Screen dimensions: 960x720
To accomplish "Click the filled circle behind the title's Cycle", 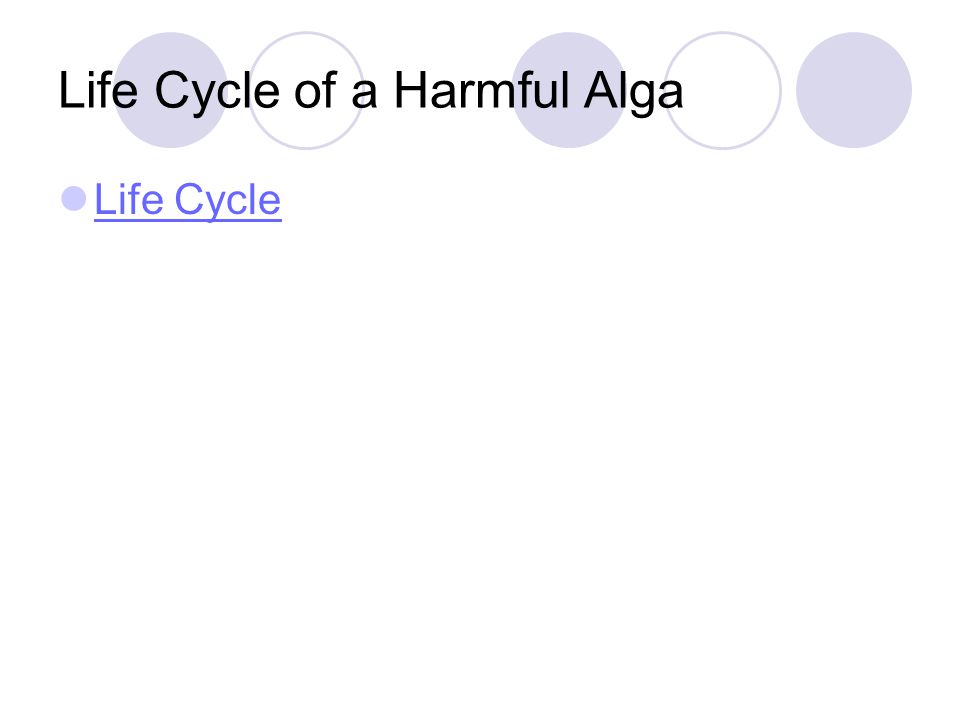I will 170,90.
